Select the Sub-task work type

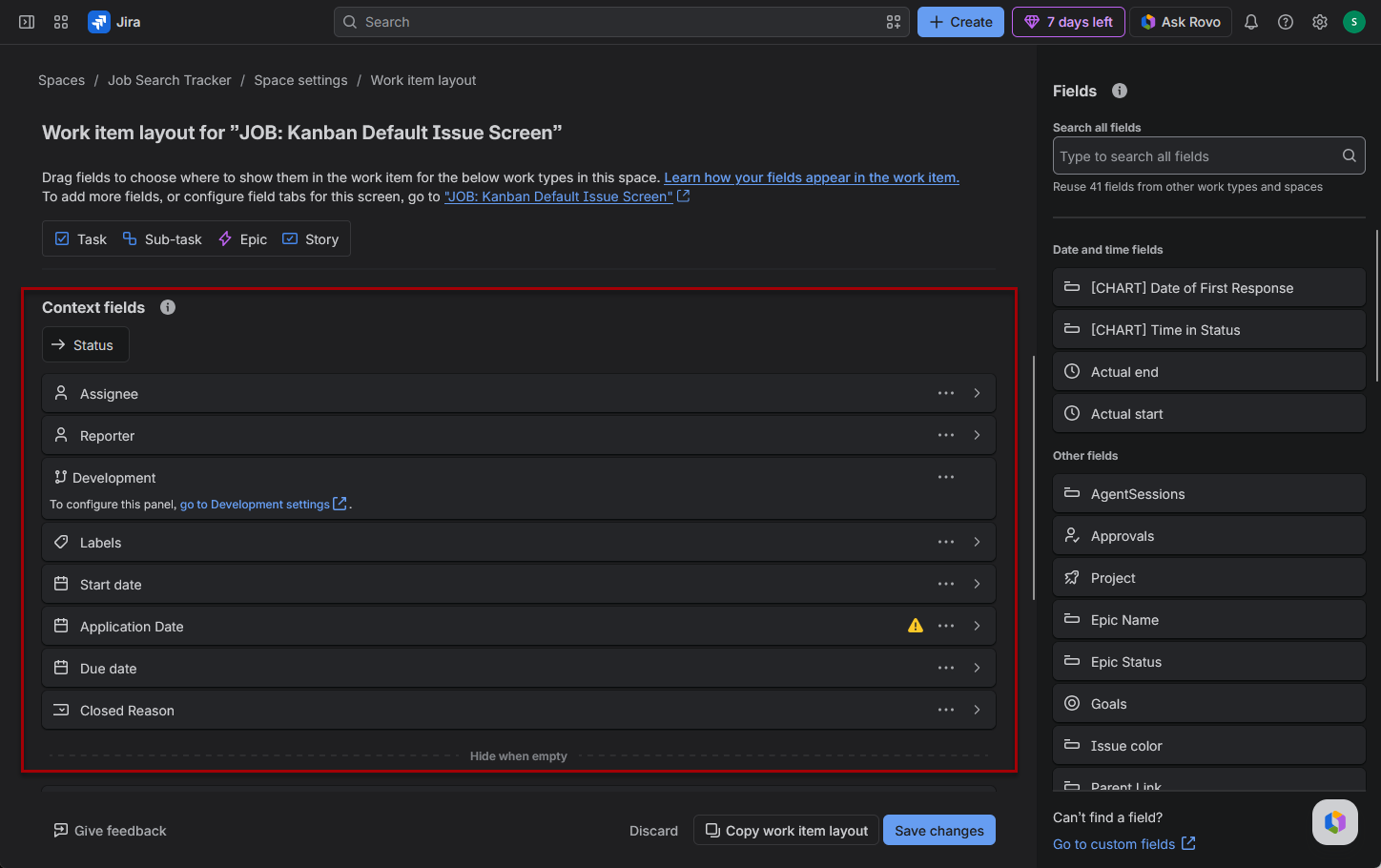tap(162, 238)
